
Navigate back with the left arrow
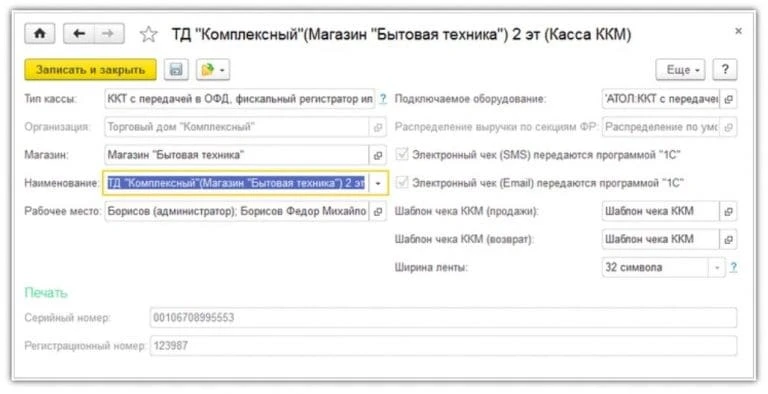click(79, 34)
